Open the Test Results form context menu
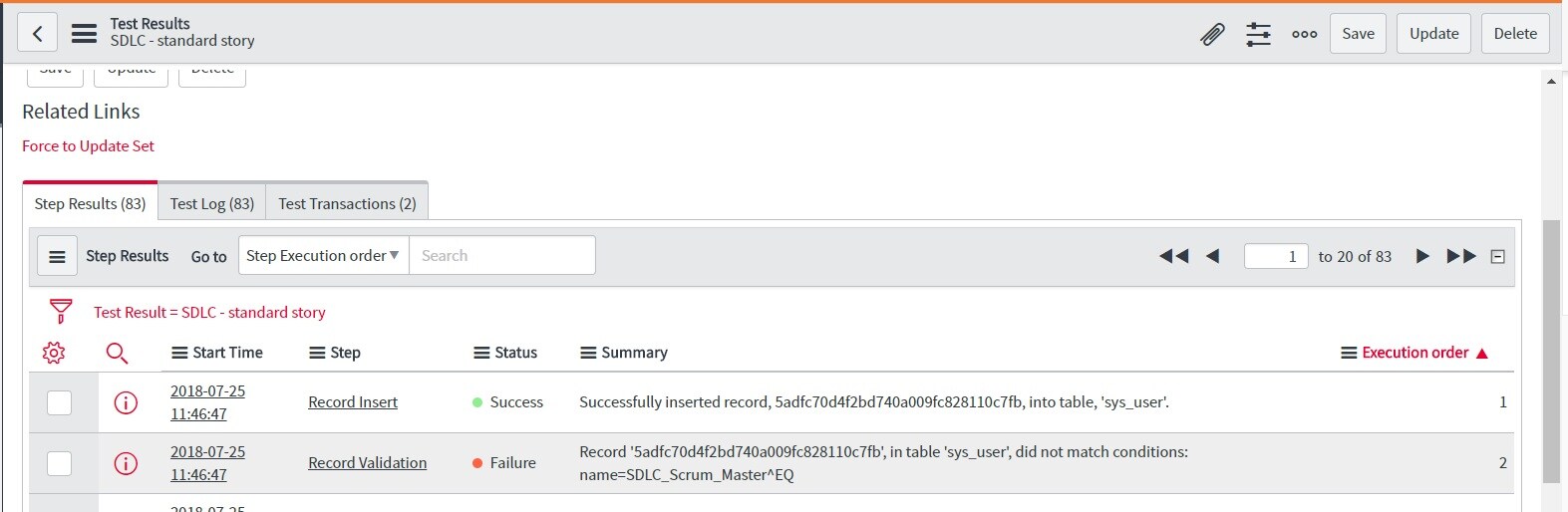The image size is (1568, 512). (x=85, y=33)
